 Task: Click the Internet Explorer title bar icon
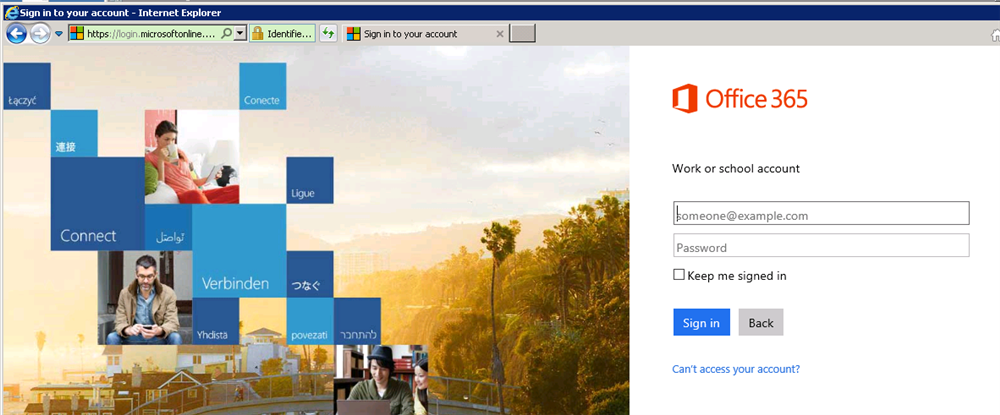coord(11,12)
